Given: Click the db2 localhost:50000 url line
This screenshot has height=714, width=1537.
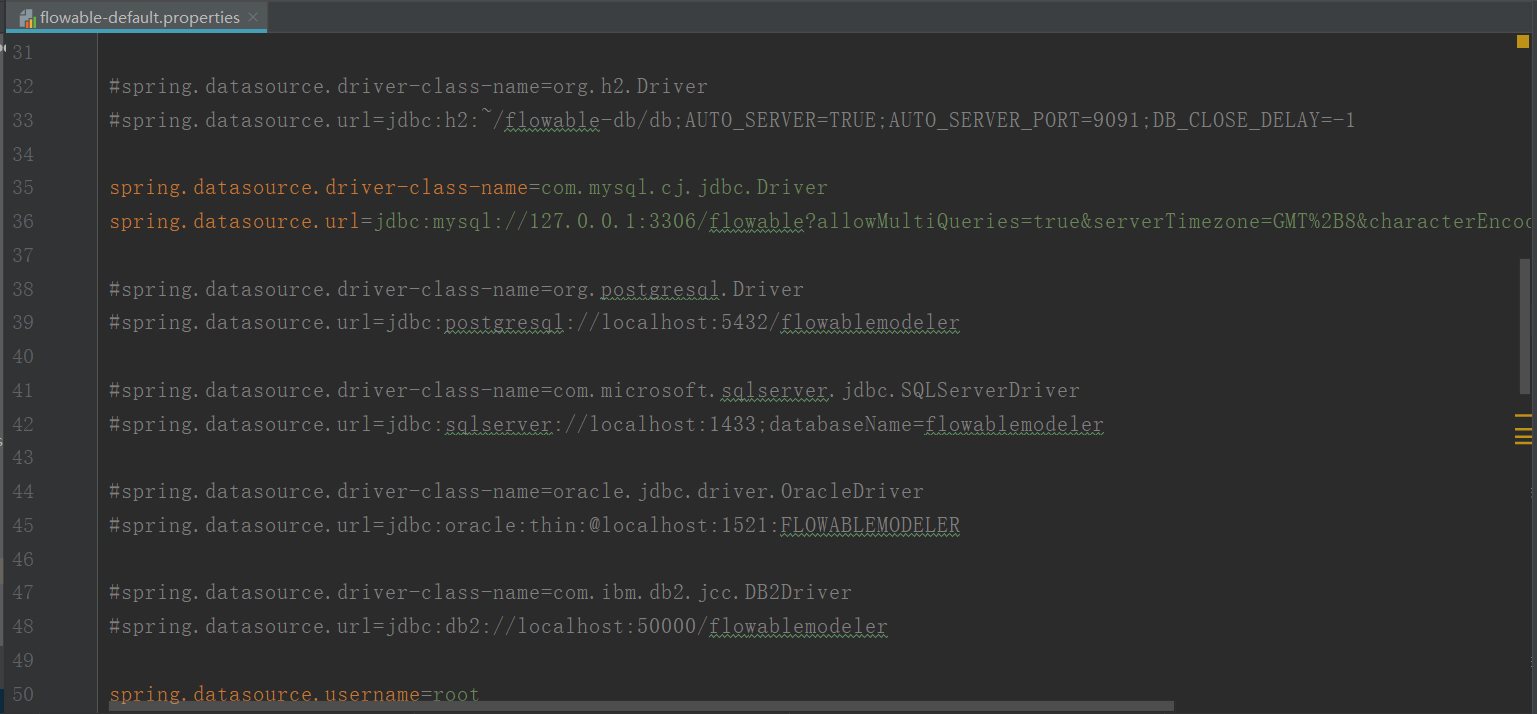Looking at the screenshot, I should pyautogui.click(x=498, y=627).
